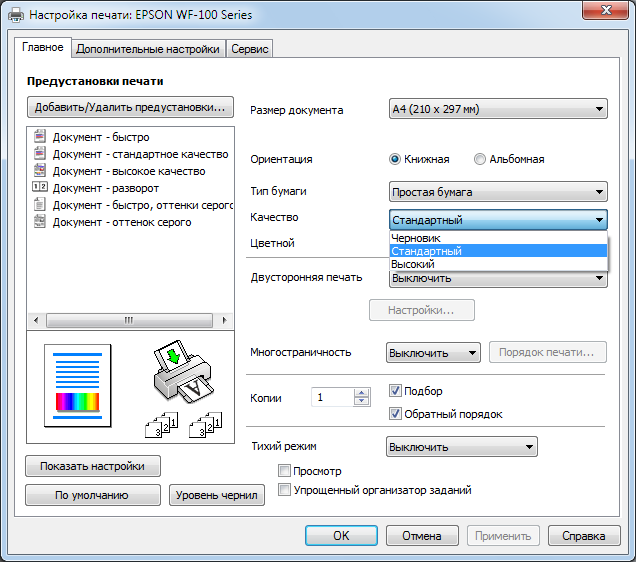
Task: Select the 'Документ - разворот' preset text
Action: pos(105,188)
